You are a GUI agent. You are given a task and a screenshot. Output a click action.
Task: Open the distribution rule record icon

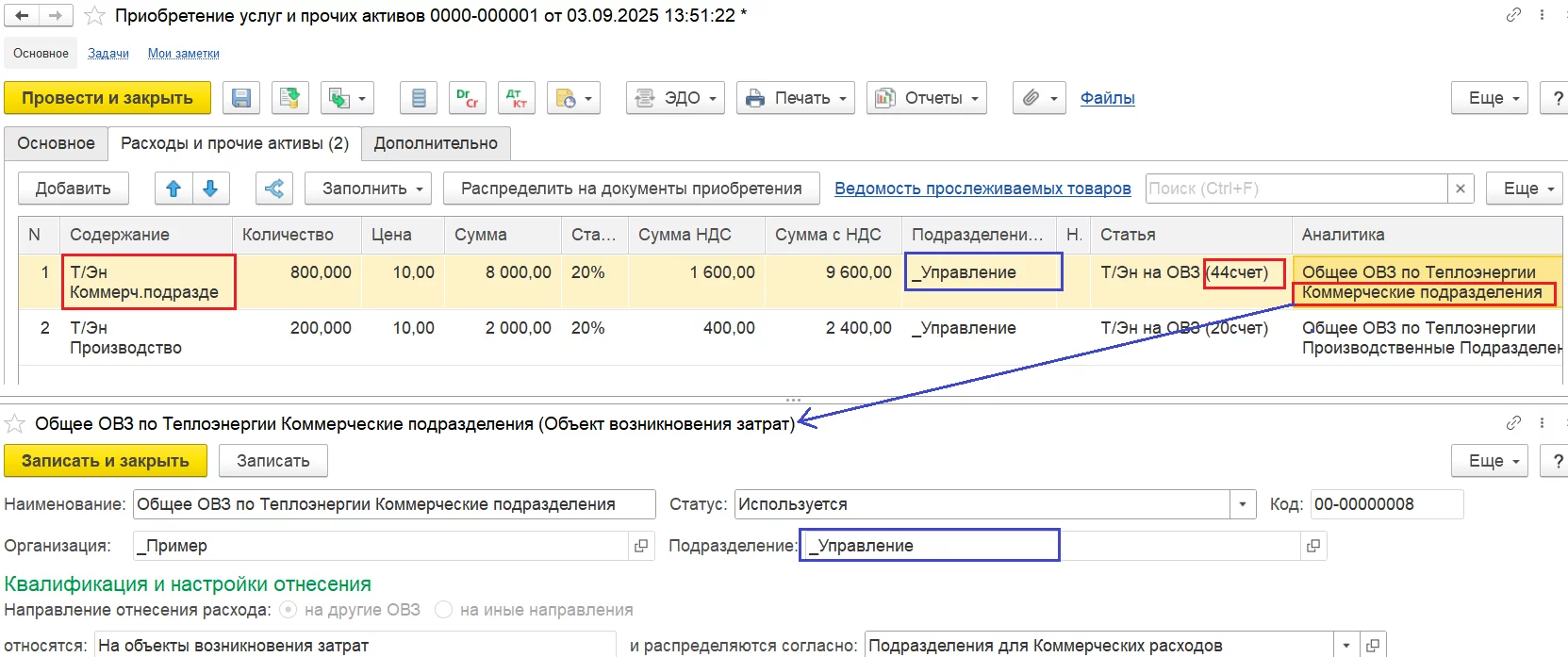(x=1373, y=646)
